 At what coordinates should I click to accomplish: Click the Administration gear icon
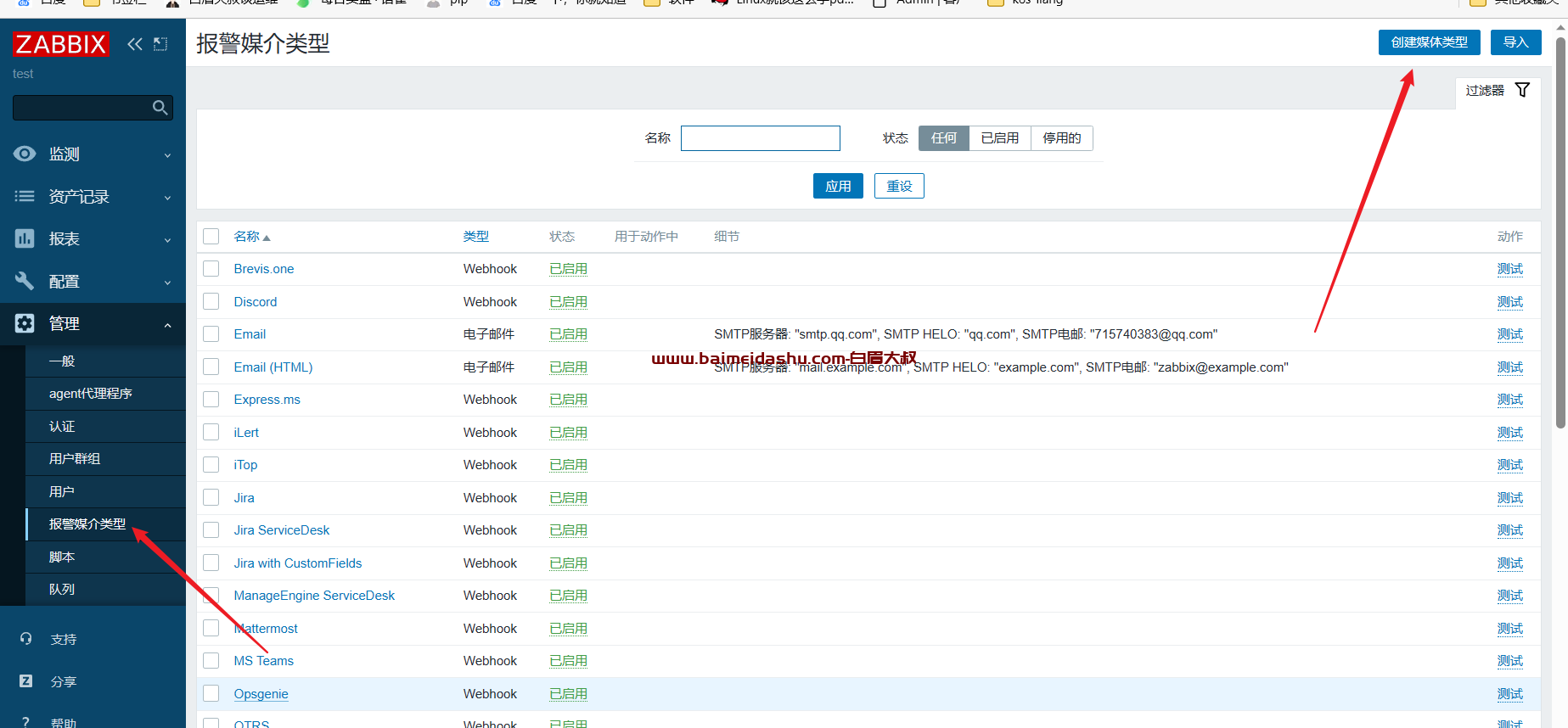(25, 323)
